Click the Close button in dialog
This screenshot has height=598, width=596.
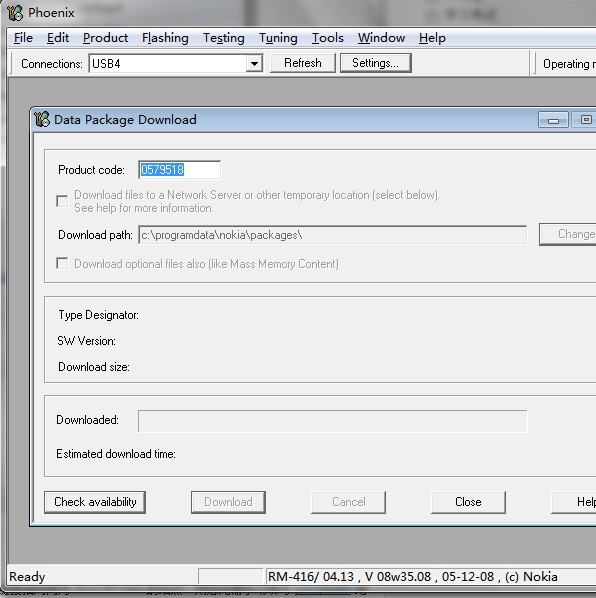click(468, 502)
